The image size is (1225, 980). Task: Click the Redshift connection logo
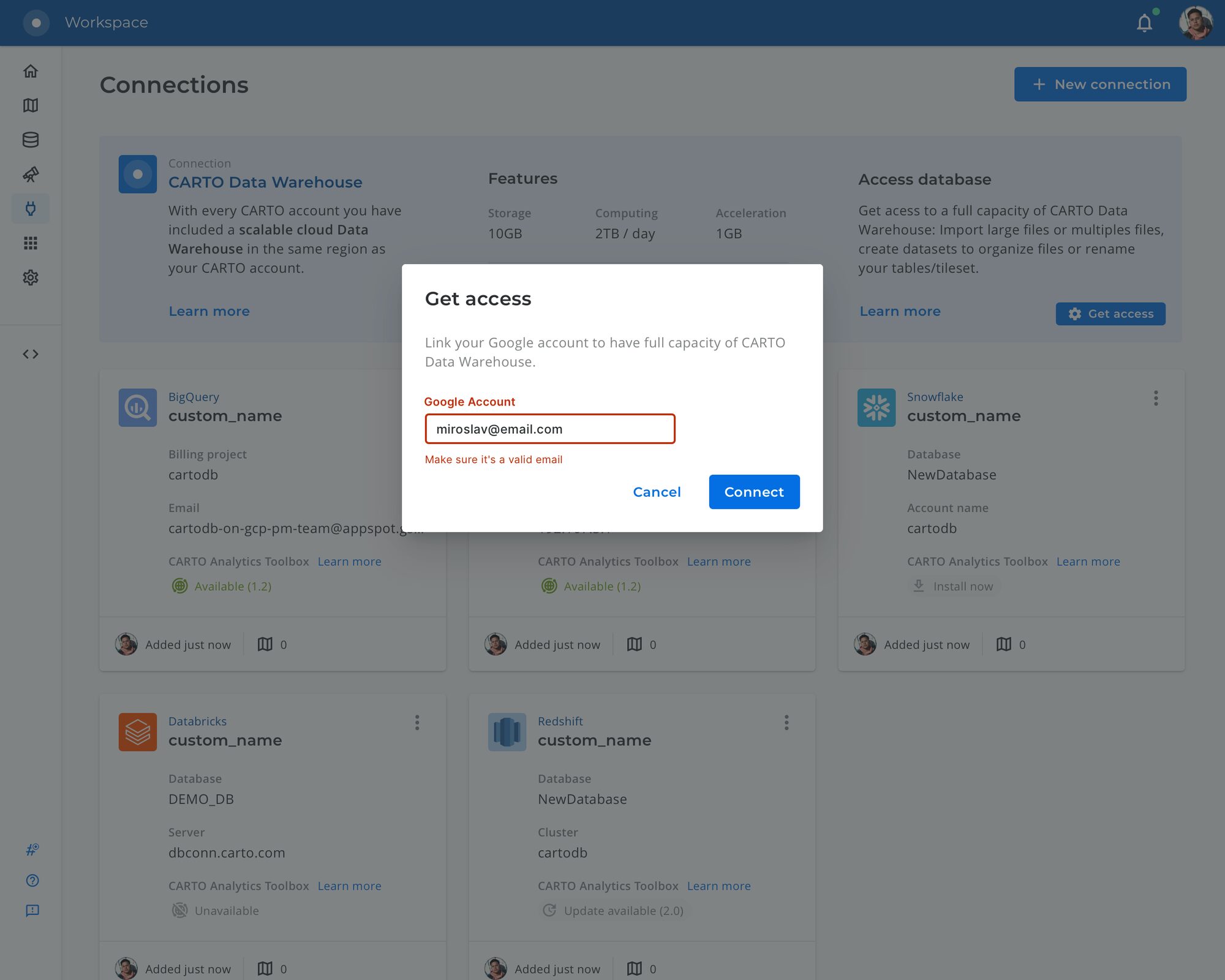[507, 732]
